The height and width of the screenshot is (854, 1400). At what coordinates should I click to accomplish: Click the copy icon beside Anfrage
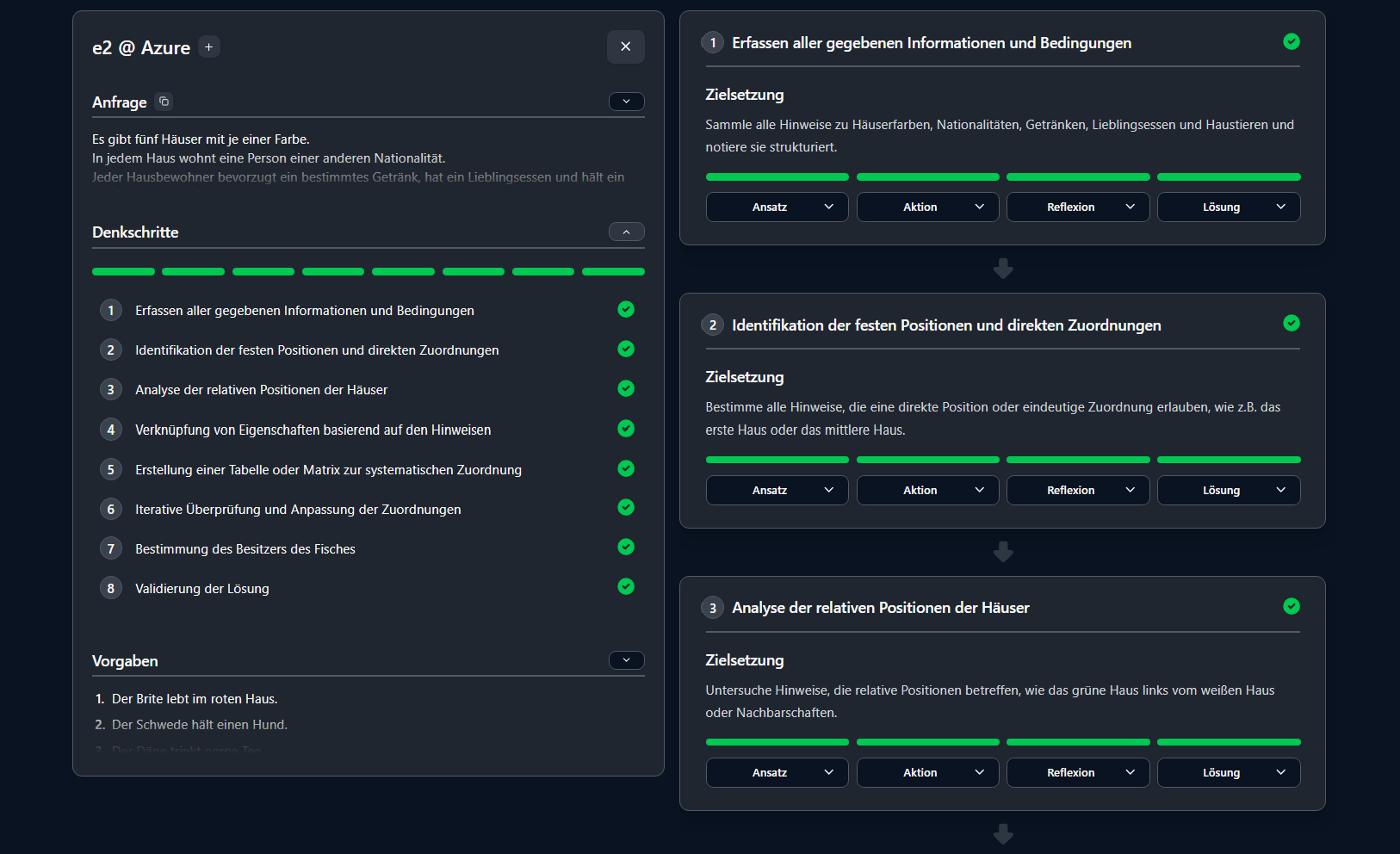[164, 102]
